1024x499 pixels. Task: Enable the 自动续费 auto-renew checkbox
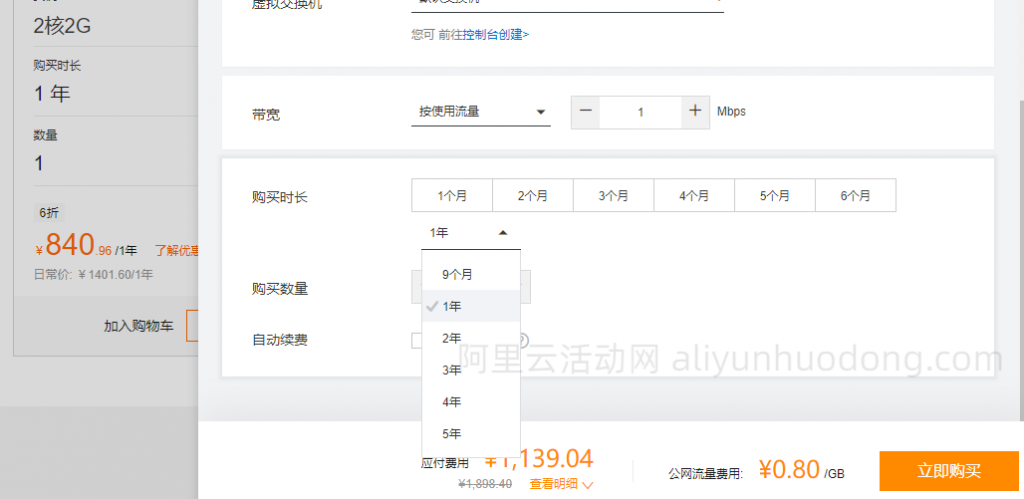pos(417,341)
